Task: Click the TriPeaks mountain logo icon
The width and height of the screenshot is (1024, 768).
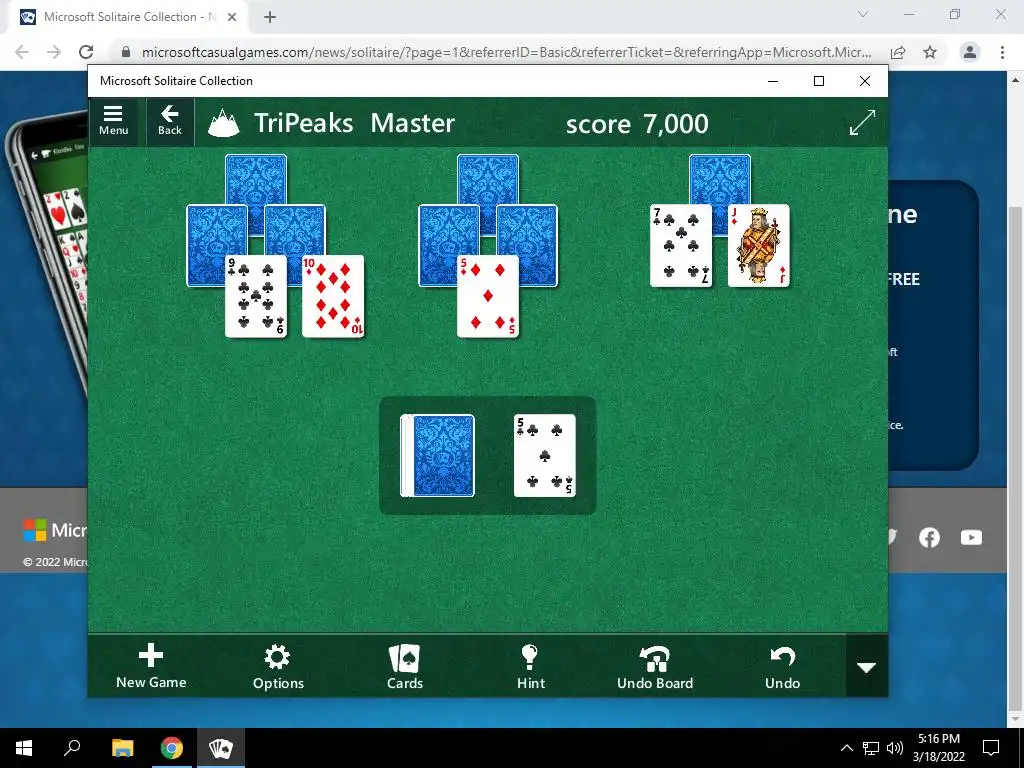Action: tap(223, 123)
